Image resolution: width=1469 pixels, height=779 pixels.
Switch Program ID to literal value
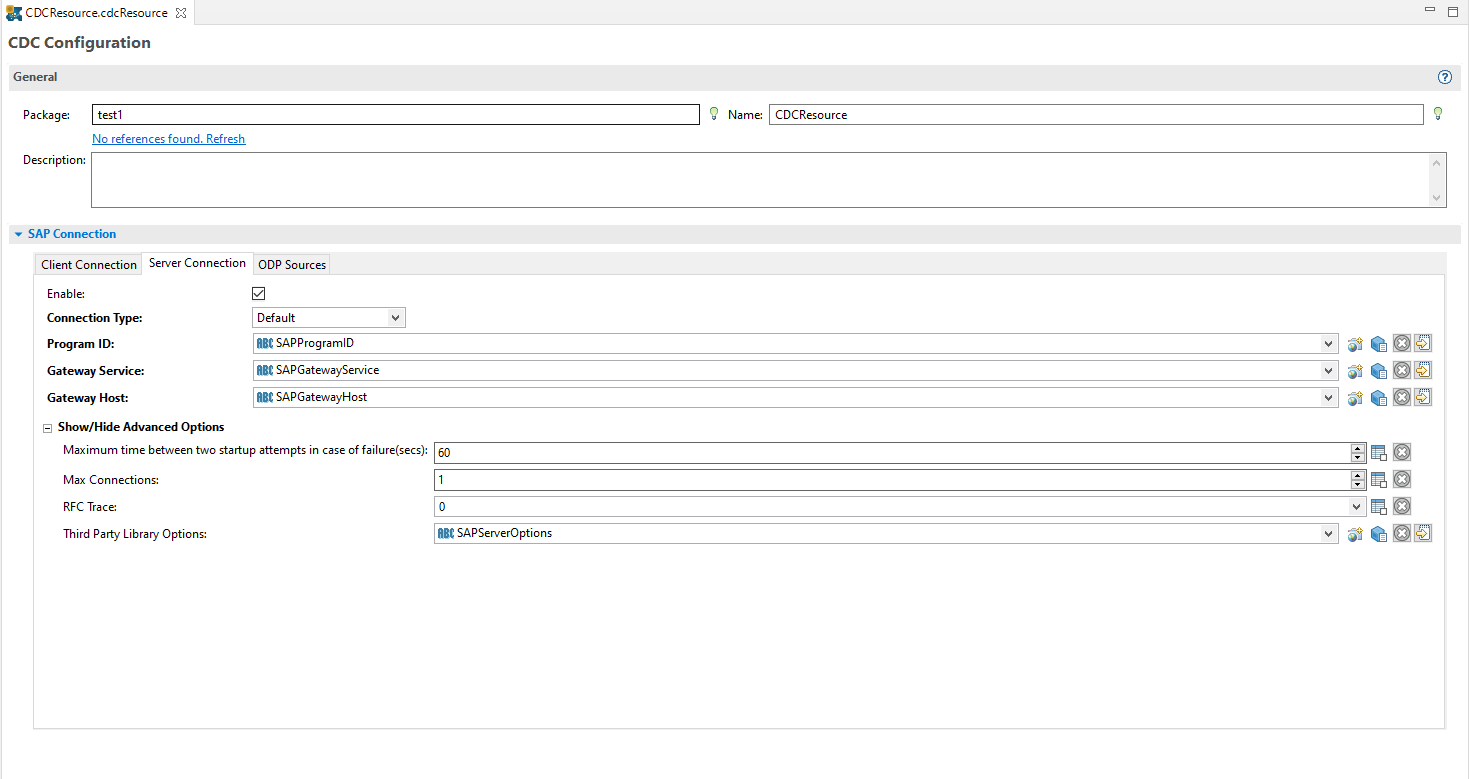coord(1423,343)
